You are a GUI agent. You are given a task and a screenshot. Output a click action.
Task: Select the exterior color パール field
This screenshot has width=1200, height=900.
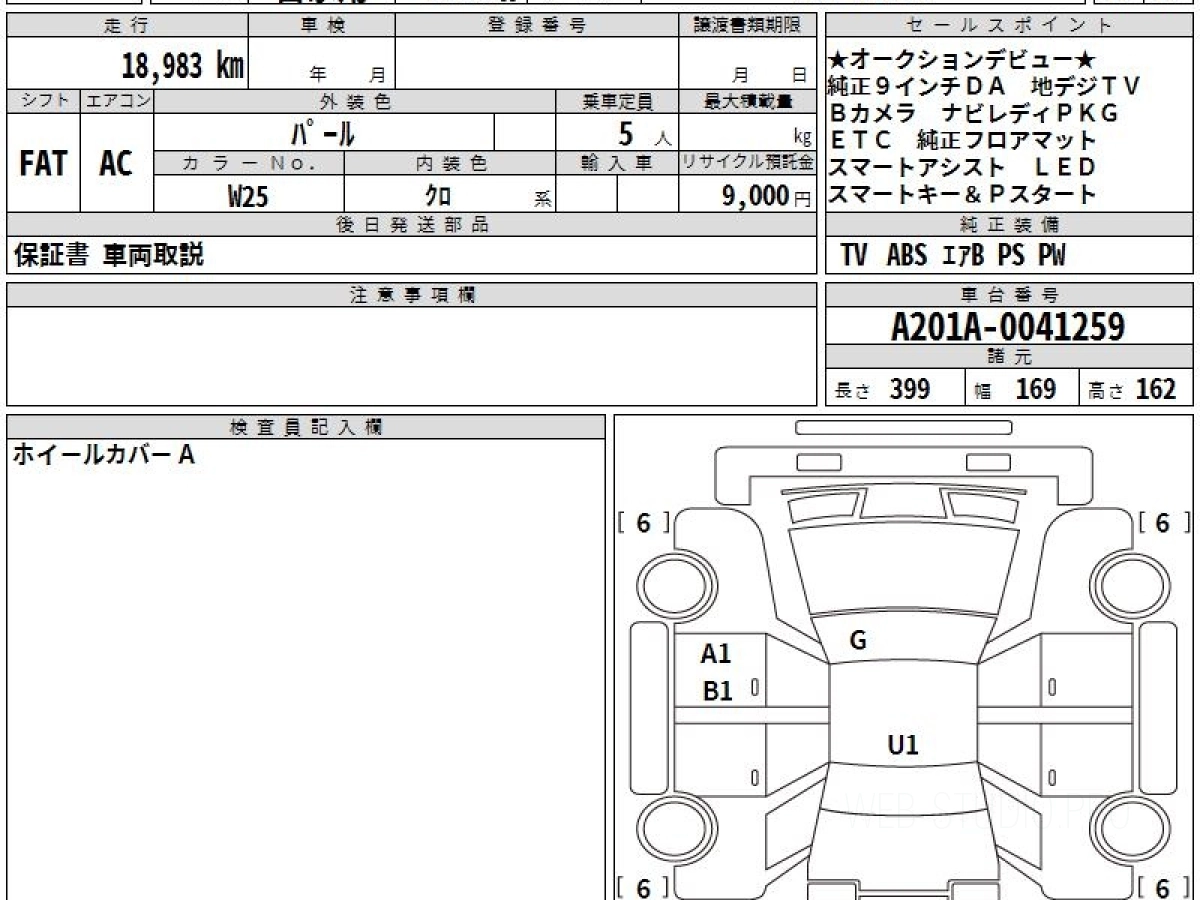coord(323,132)
